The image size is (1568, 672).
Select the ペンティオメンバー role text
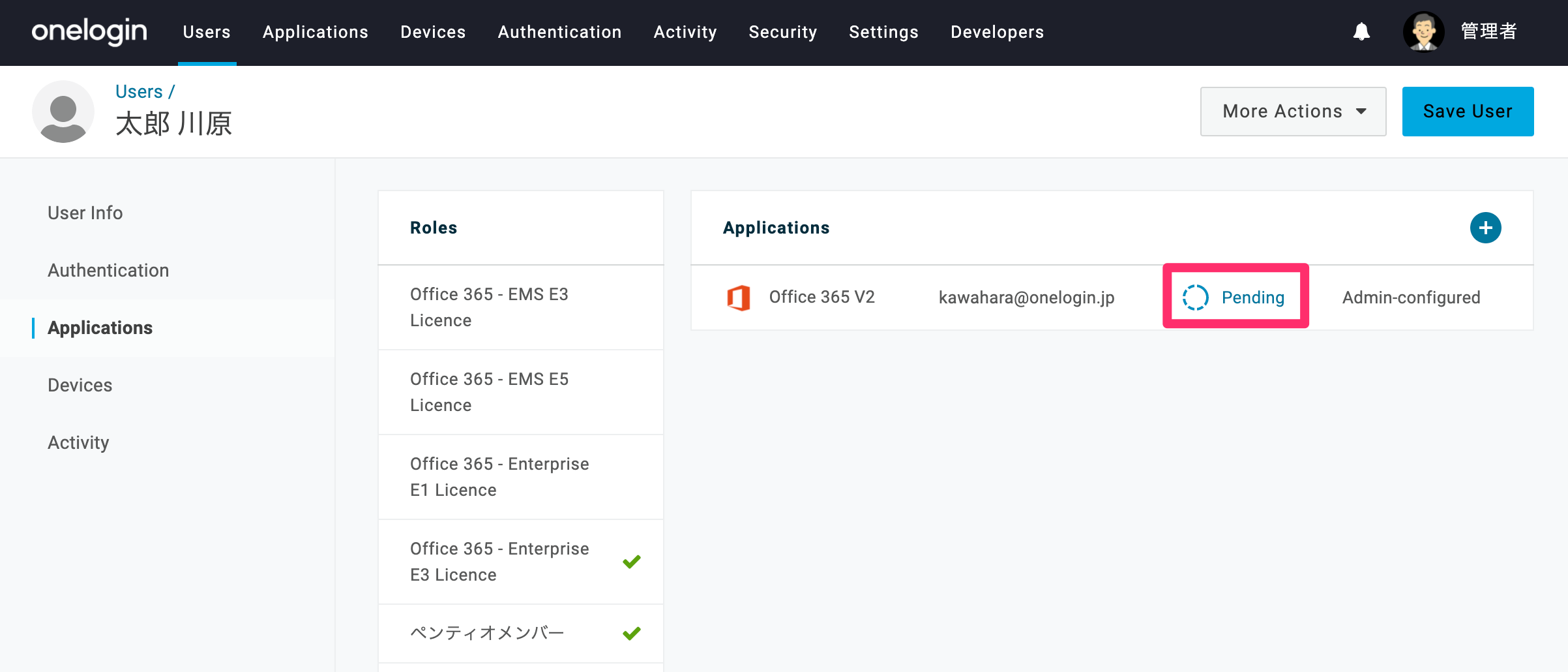click(486, 634)
